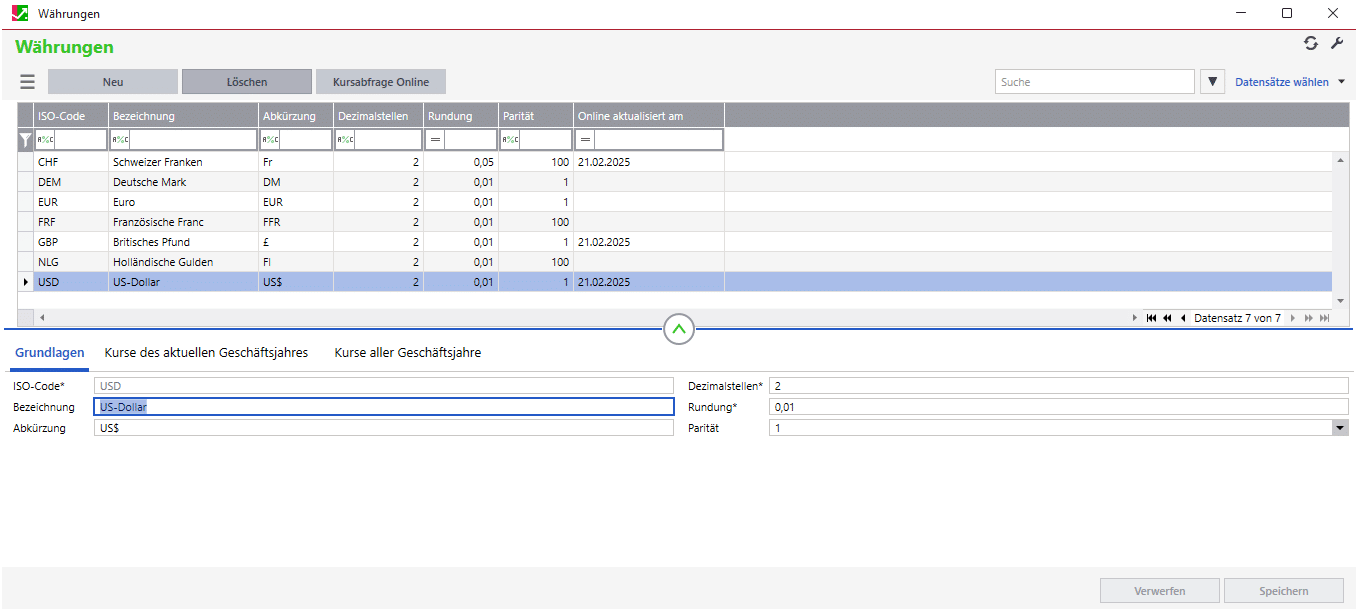
Task: Expand the Datensätze wählen dropdown
Action: (1341, 82)
